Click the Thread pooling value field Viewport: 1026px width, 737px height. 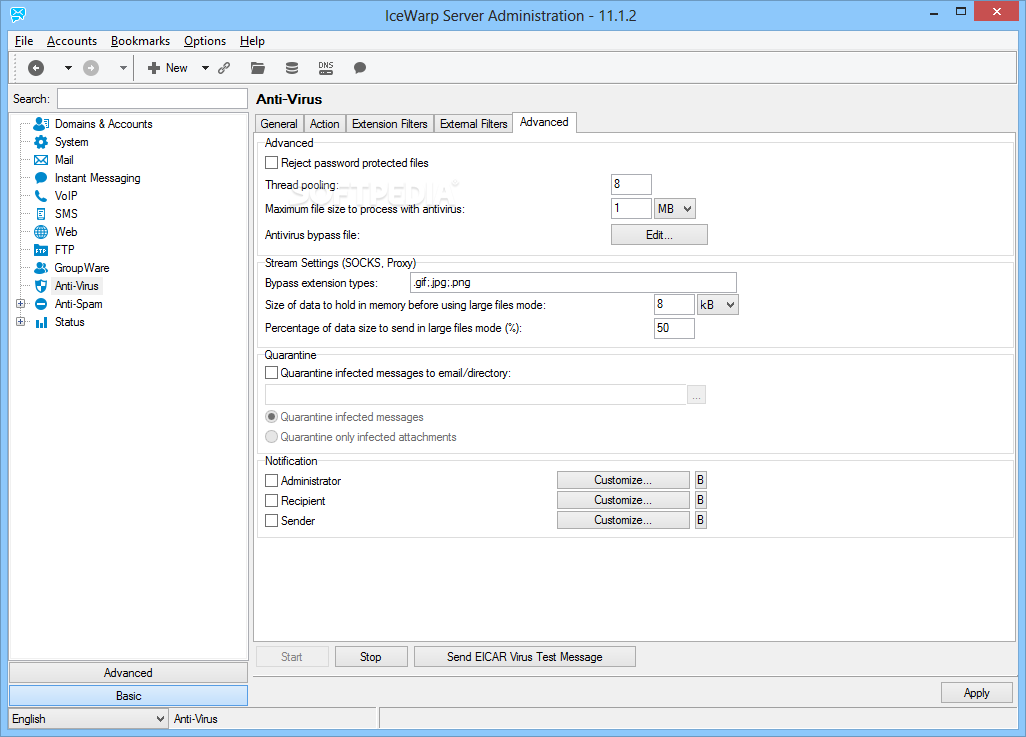coord(631,185)
